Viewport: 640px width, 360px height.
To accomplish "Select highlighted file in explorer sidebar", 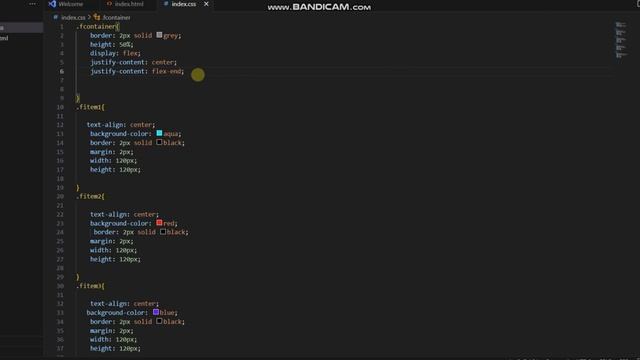I will click(x=21, y=28).
